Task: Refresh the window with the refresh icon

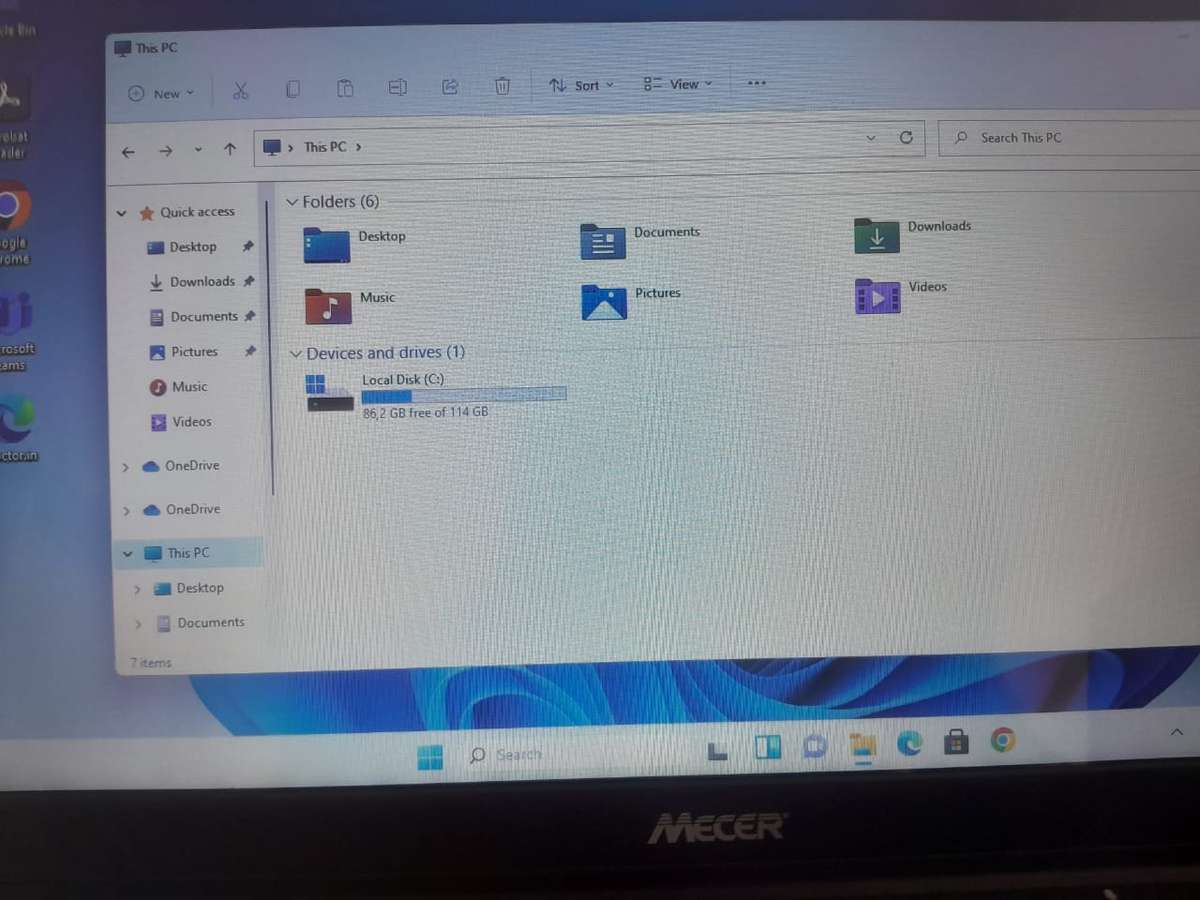Action: point(906,138)
